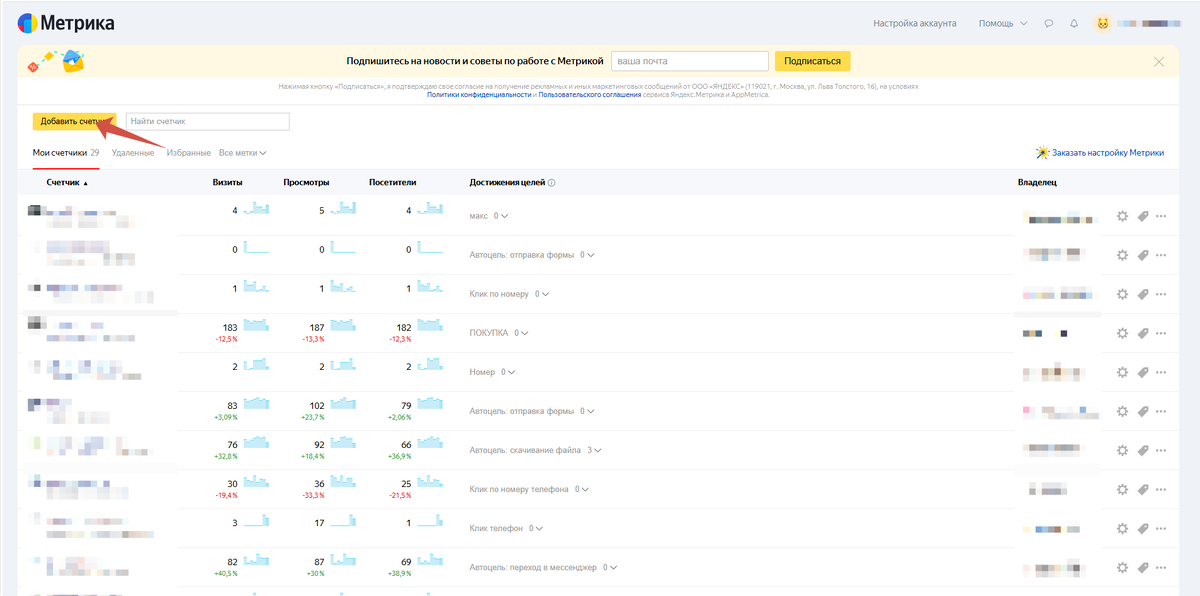Image resolution: width=1200 pixels, height=596 pixels.
Task: Expand the Помощь dropdown menu
Action: (x=1003, y=23)
